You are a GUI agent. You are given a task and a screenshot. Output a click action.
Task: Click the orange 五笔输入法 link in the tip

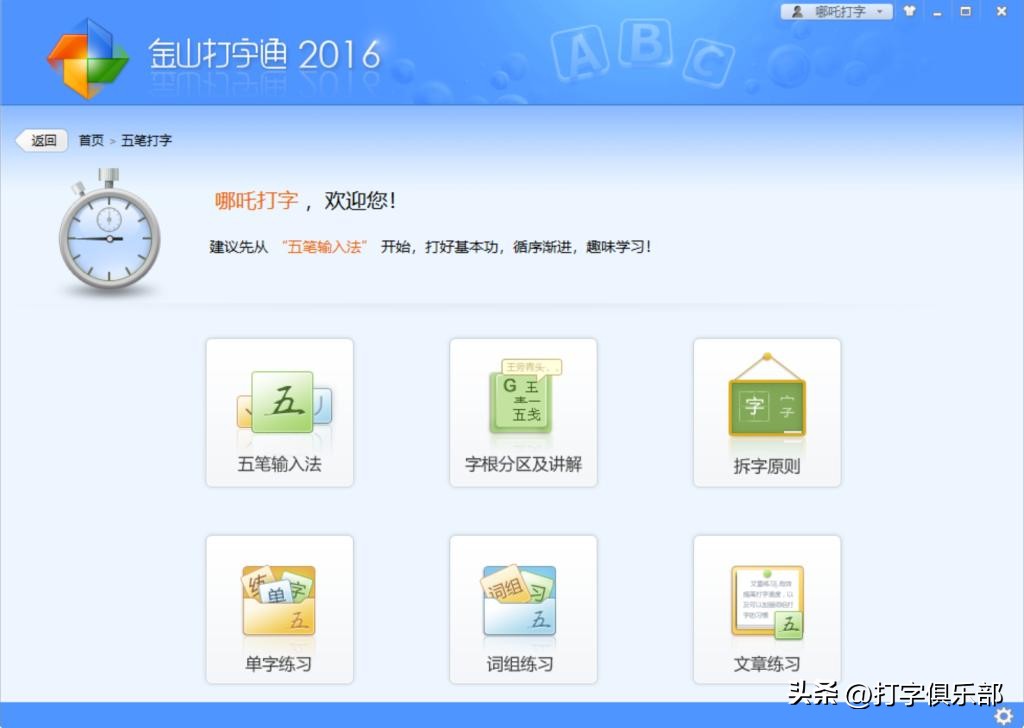click(x=325, y=246)
